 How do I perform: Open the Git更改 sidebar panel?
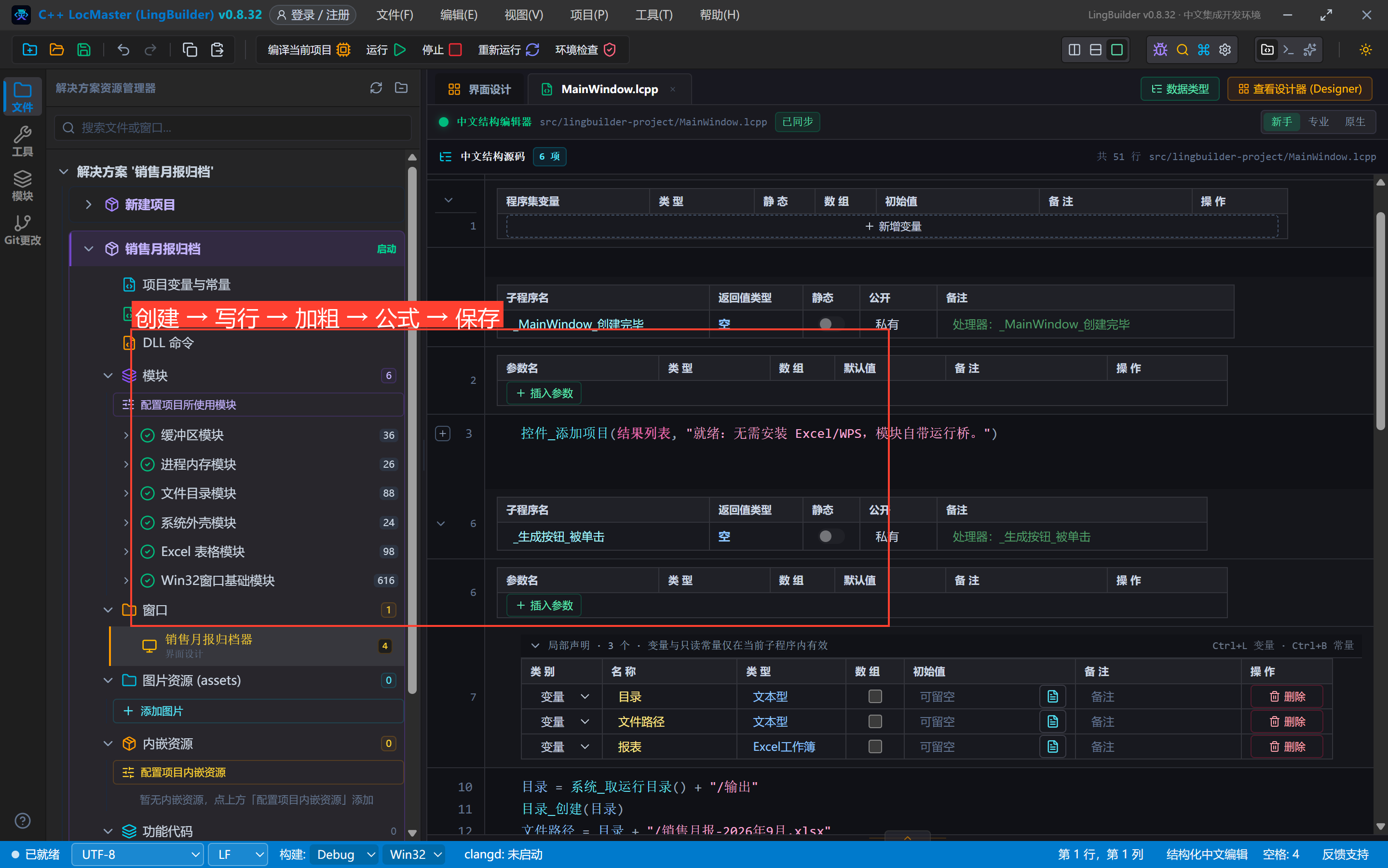coord(22,230)
